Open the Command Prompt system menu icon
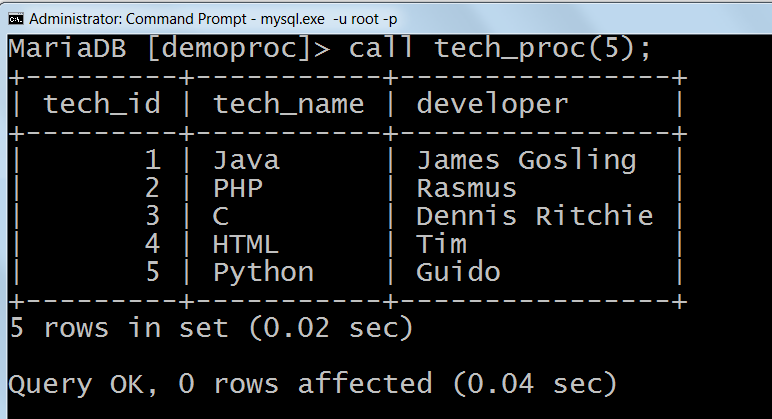The height and width of the screenshot is (419, 772). pos(16,17)
